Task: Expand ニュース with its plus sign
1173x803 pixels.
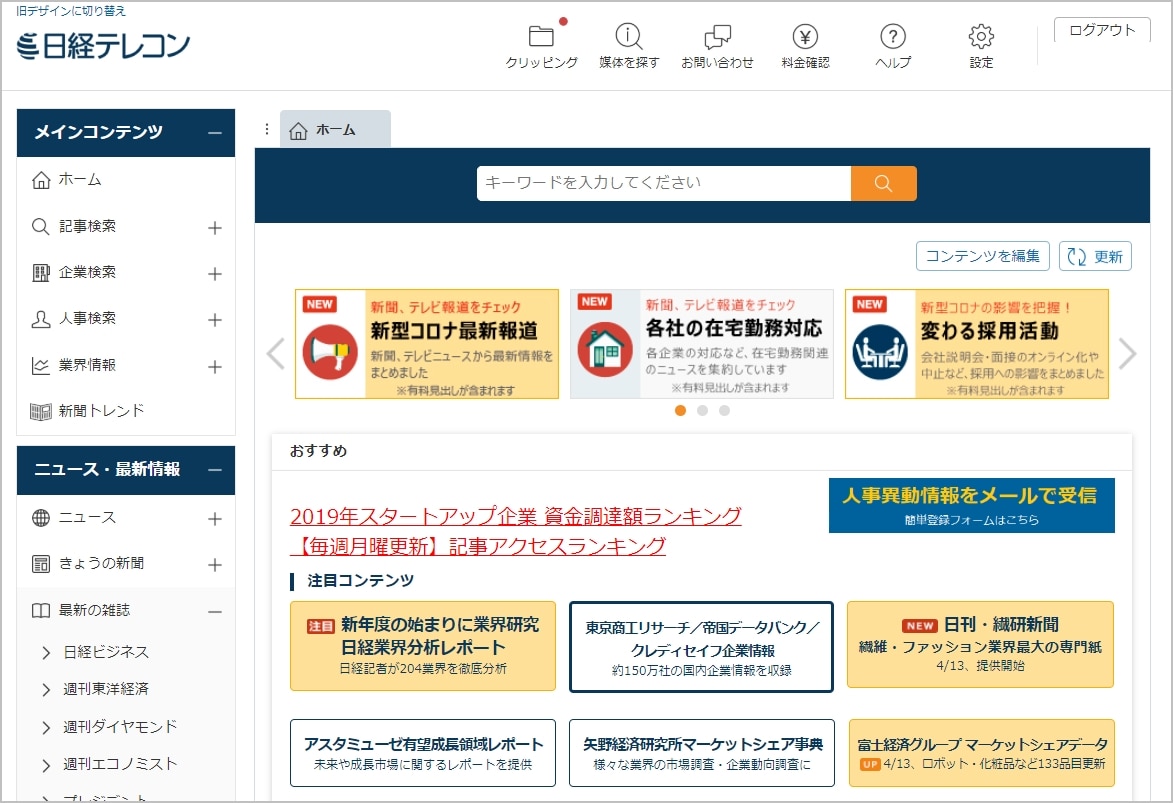Action: point(215,519)
